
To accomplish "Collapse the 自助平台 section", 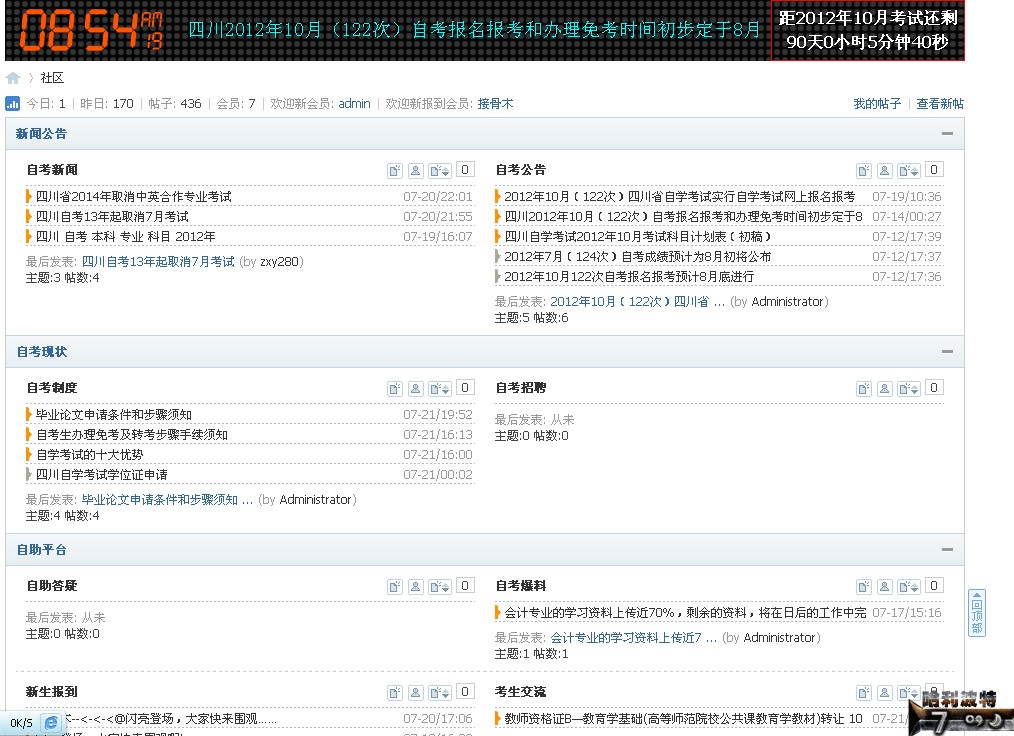I will click(x=947, y=550).
